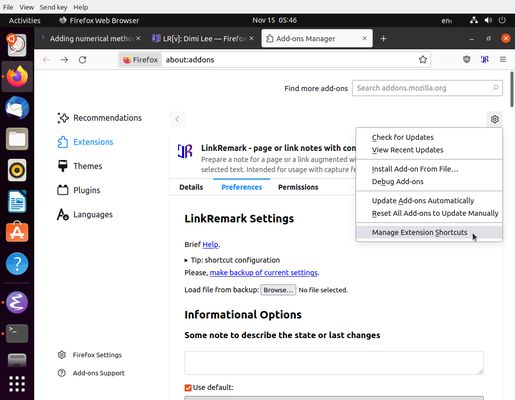Open the View menu of the viewer
515x400 pixels.
coord(26,7)
